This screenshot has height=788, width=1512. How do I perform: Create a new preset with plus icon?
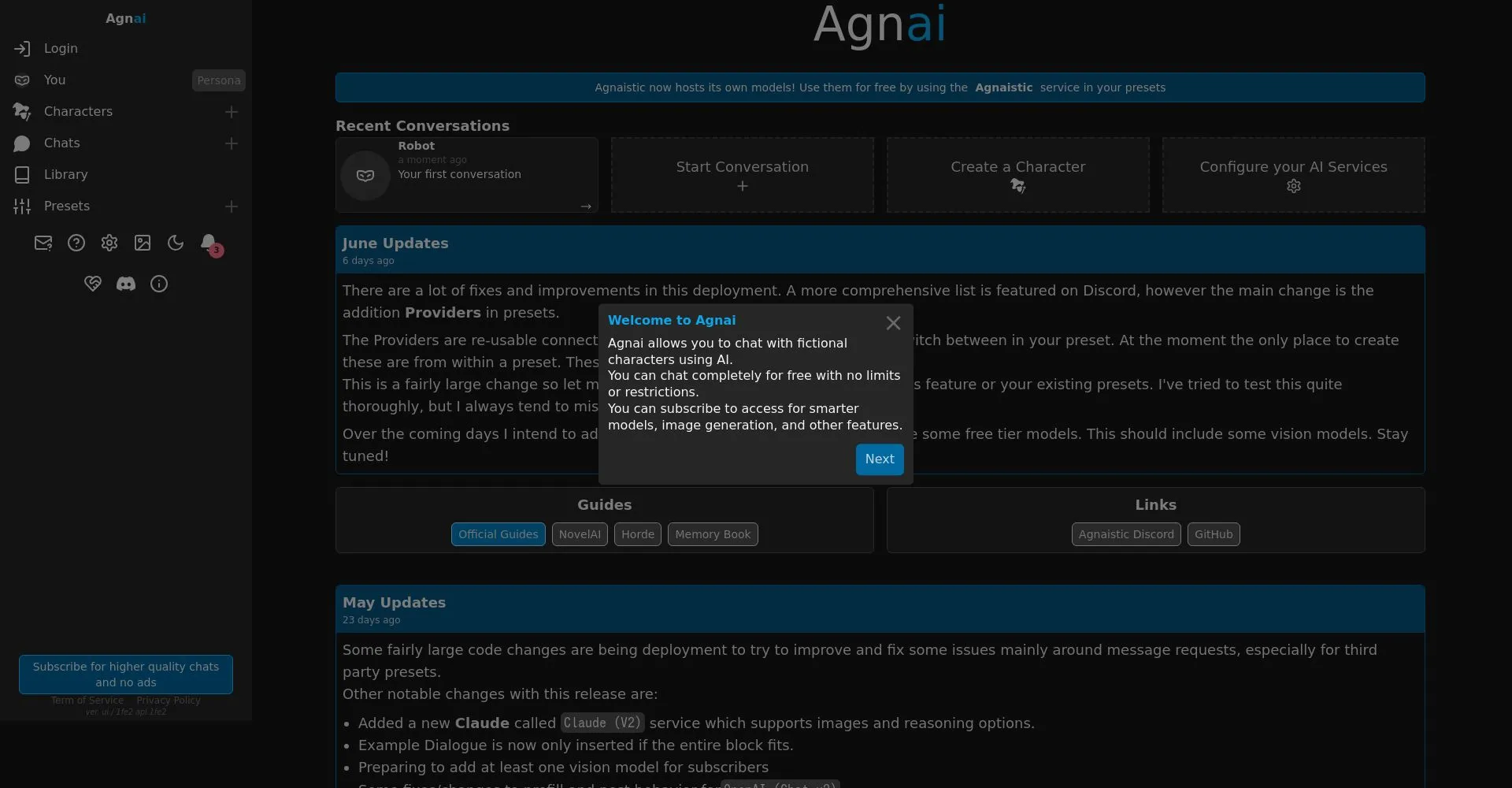[232, 206]
